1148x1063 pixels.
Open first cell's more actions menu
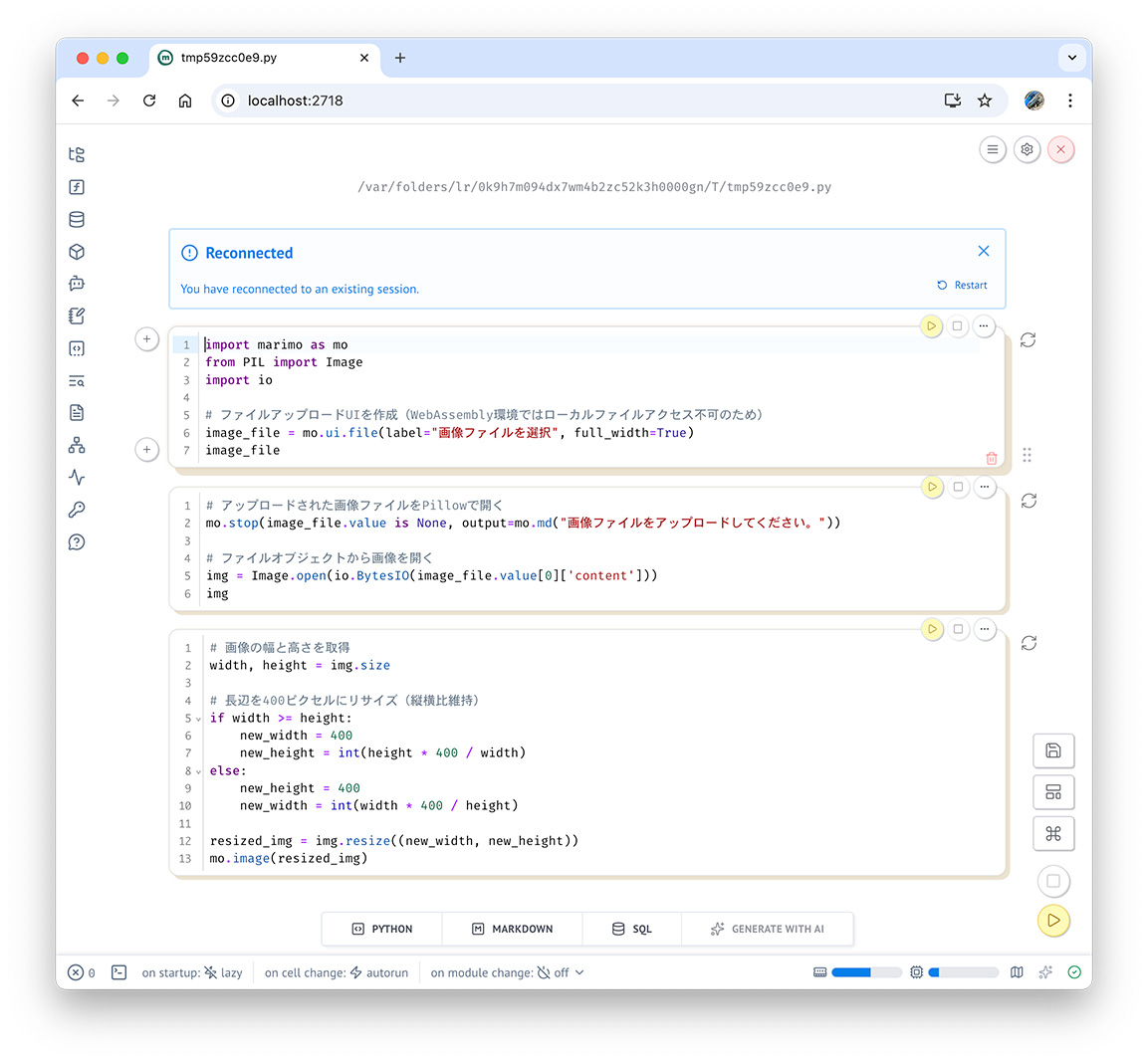pos(983,326)
